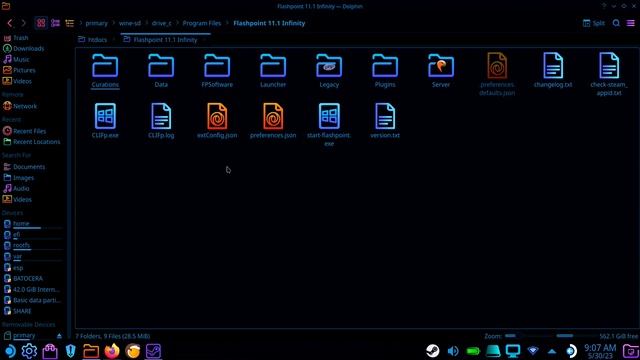Select the version.txt file
The width and height of the screenshot is (640, 360).
pyautogui.click(x=385, y=121)
